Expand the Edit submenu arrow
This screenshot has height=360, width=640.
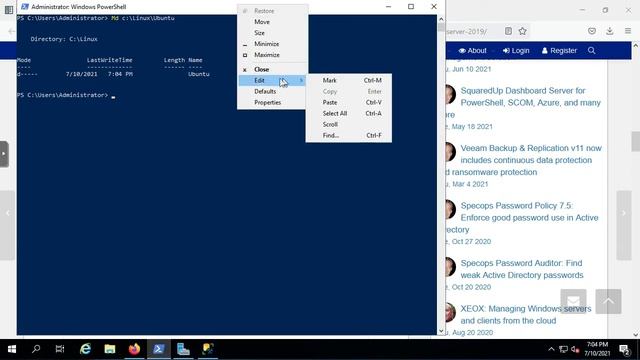[x=301, y=80]
